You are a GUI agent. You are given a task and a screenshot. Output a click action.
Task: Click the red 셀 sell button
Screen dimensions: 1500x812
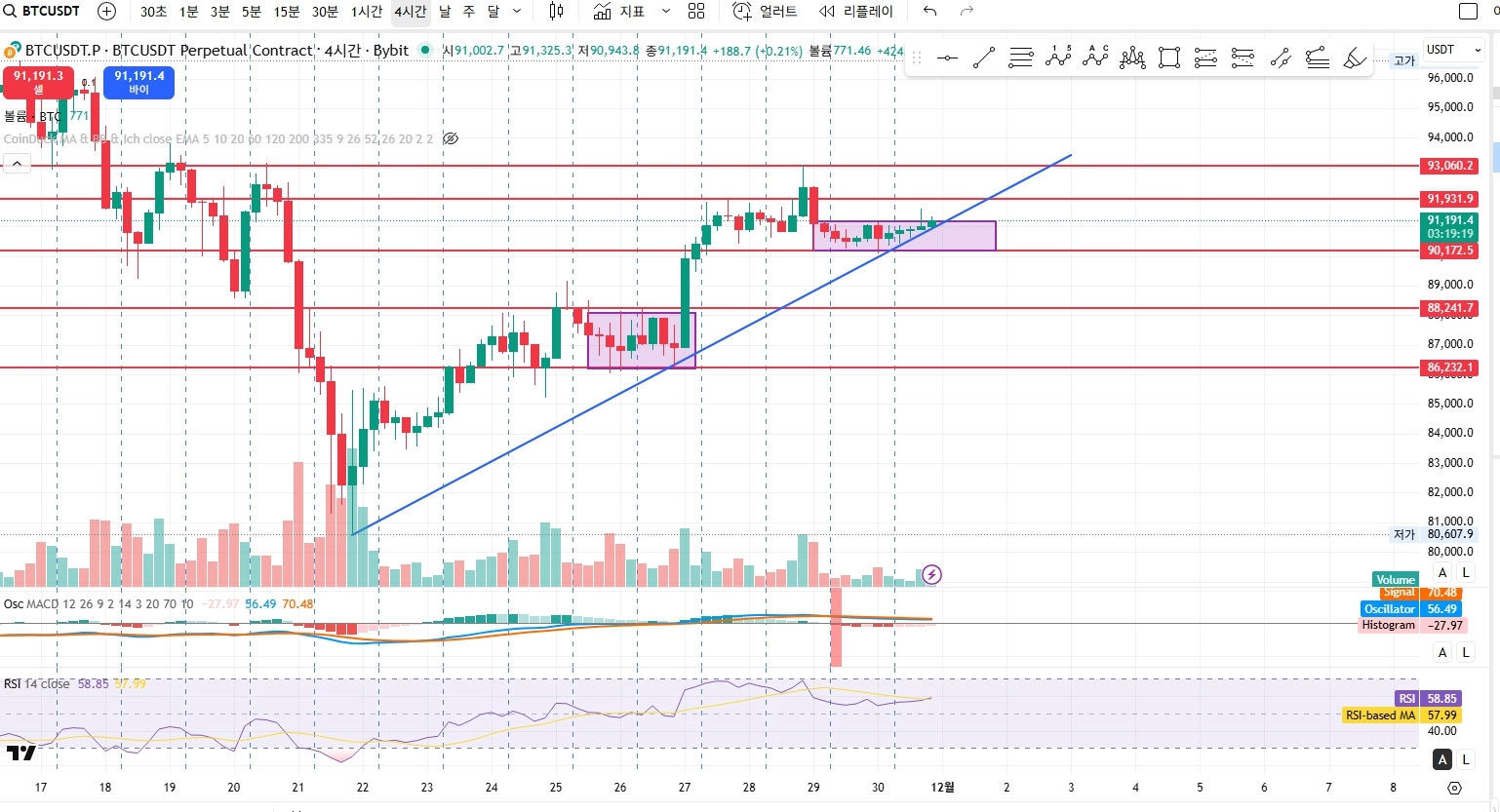[39, 82]
